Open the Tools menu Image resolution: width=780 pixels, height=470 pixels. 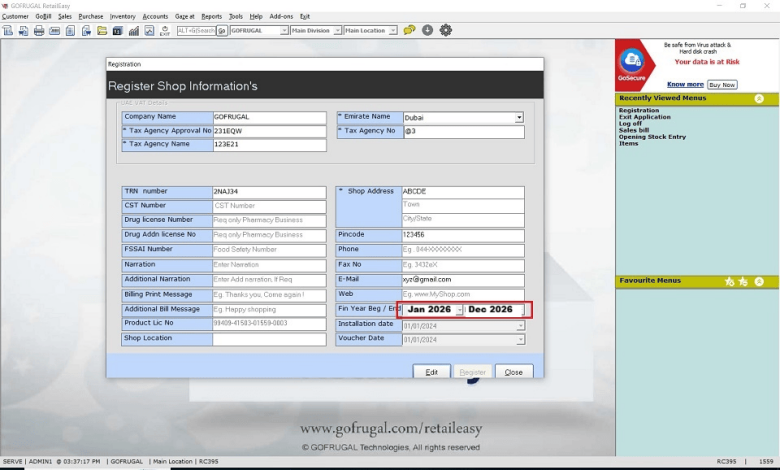(235, 16)
